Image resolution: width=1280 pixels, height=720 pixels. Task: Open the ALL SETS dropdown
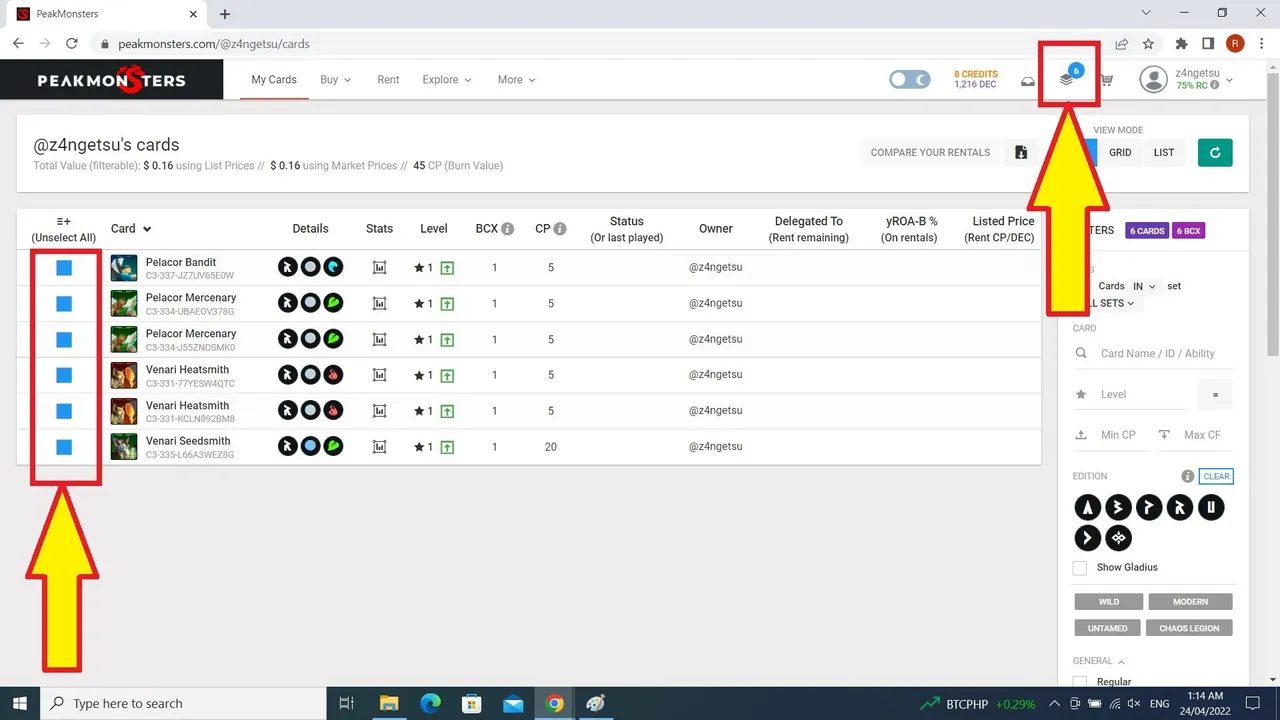(1110, 303)
